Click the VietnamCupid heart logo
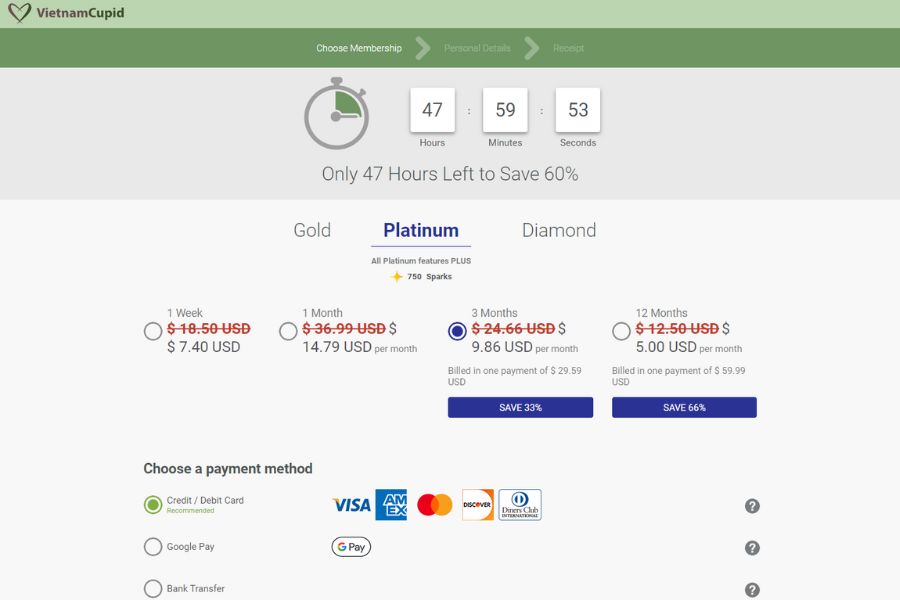900x600 pixels. click(19, 14)
